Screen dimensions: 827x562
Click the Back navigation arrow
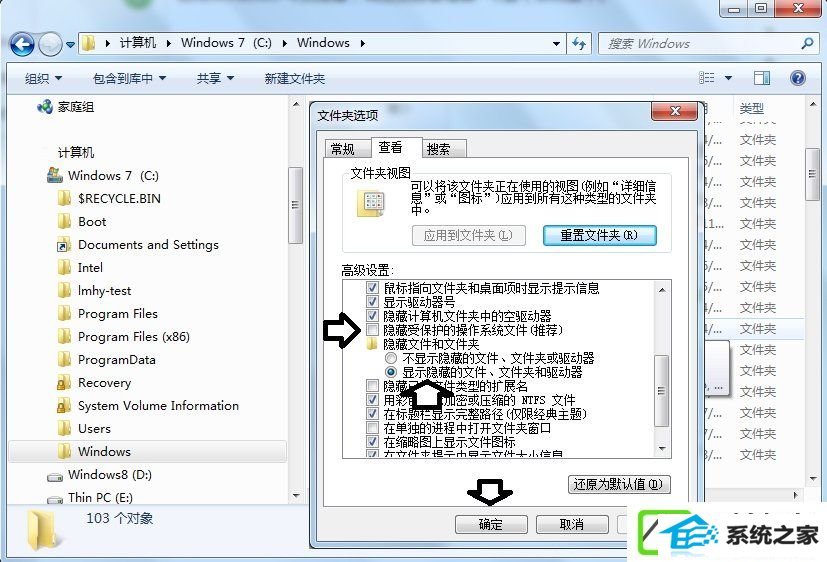click(22, 44)
